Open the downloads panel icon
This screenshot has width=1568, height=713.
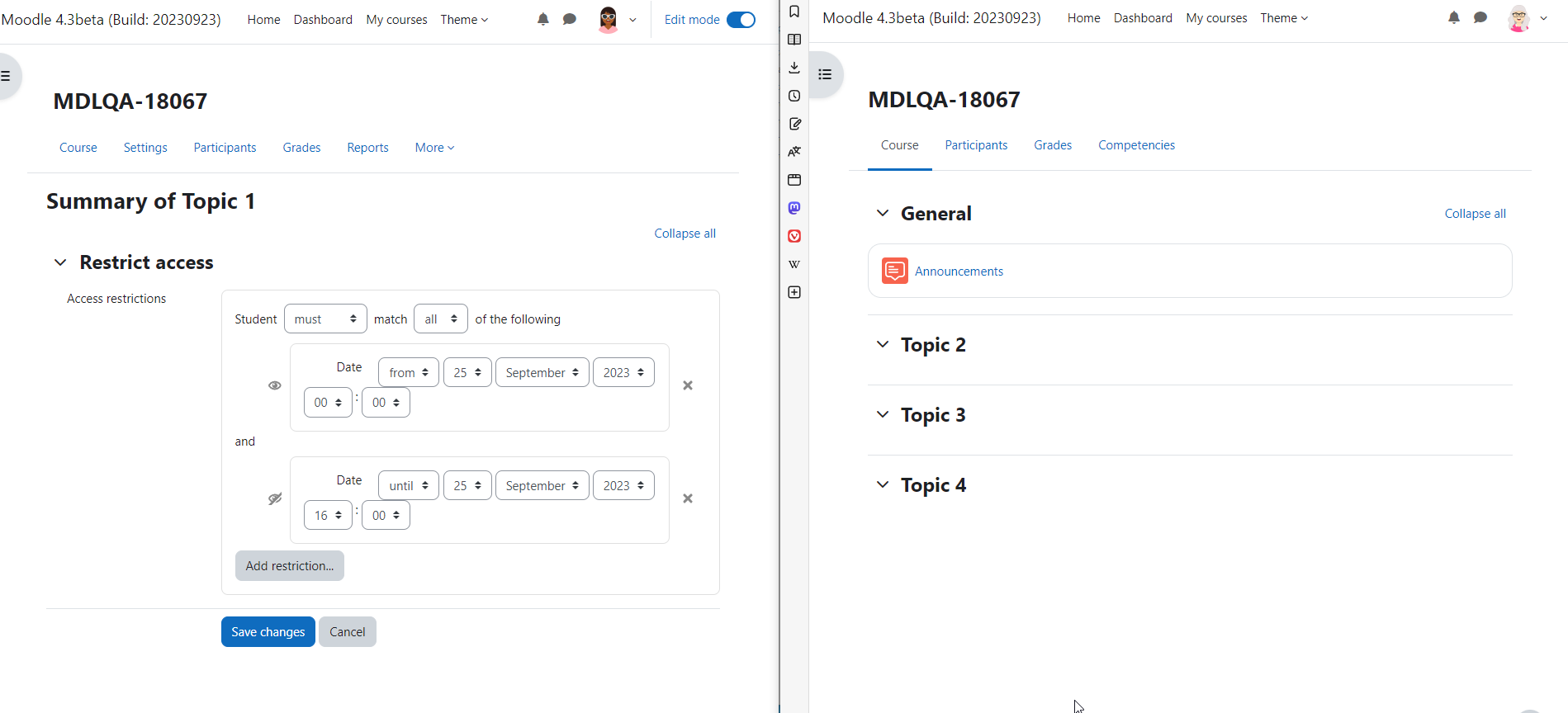click(x=794, y=68)
